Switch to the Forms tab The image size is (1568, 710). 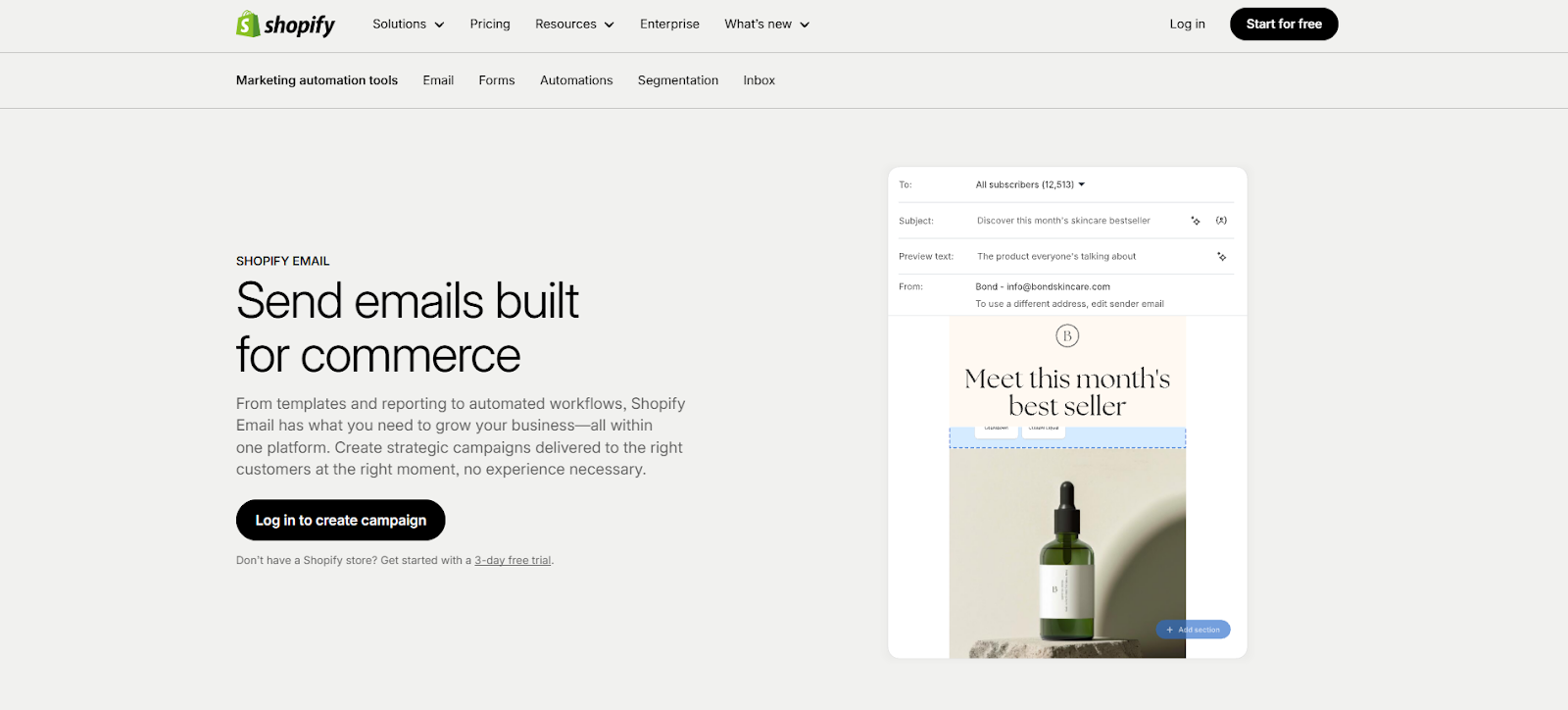pos(497,80)
